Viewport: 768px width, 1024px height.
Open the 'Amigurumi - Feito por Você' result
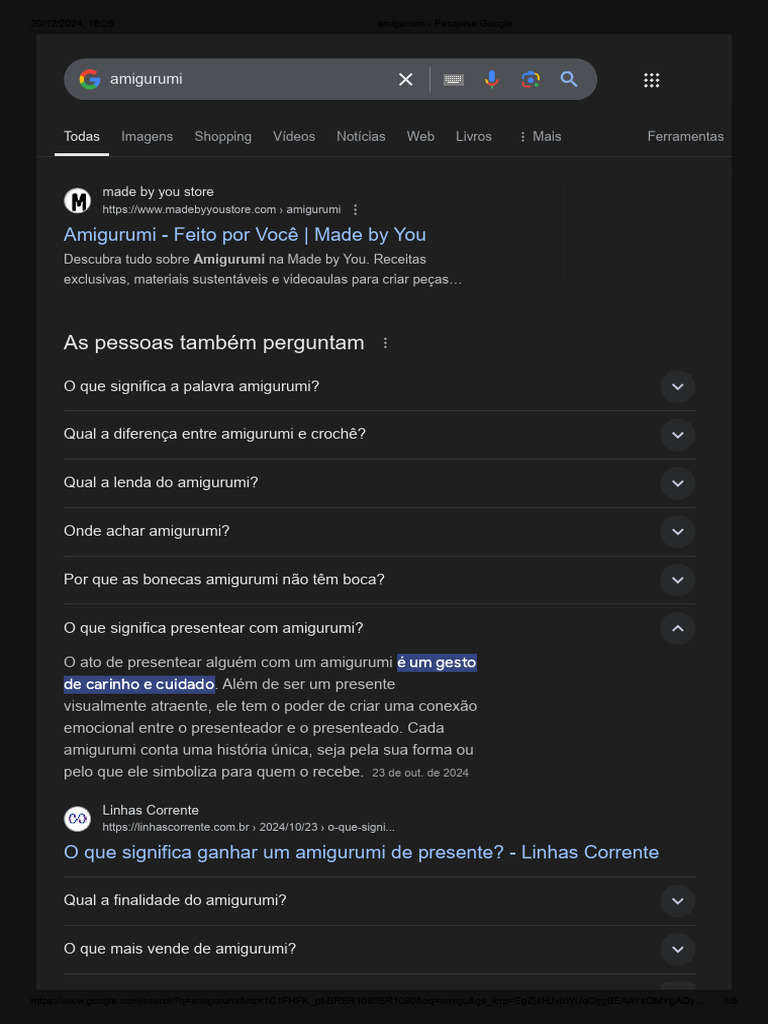tap(245, 234)
